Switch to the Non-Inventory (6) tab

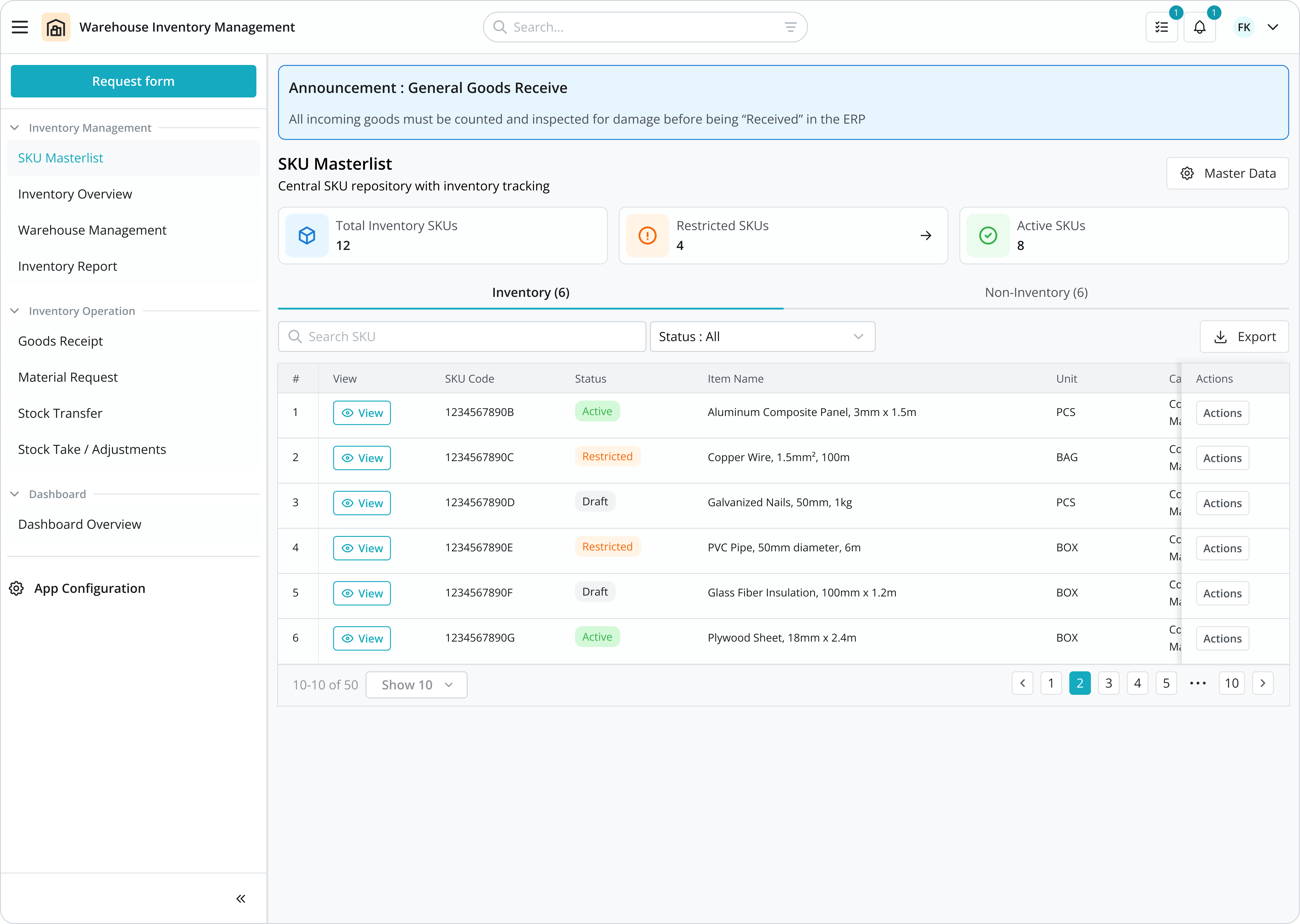pyautogui.click(x=1036, y=292)
